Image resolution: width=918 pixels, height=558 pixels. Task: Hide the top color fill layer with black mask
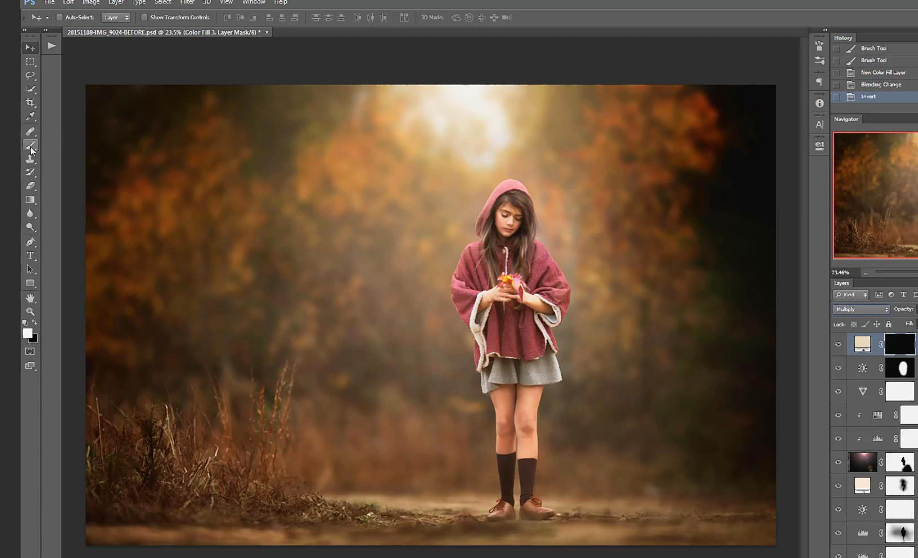[838, 344]
